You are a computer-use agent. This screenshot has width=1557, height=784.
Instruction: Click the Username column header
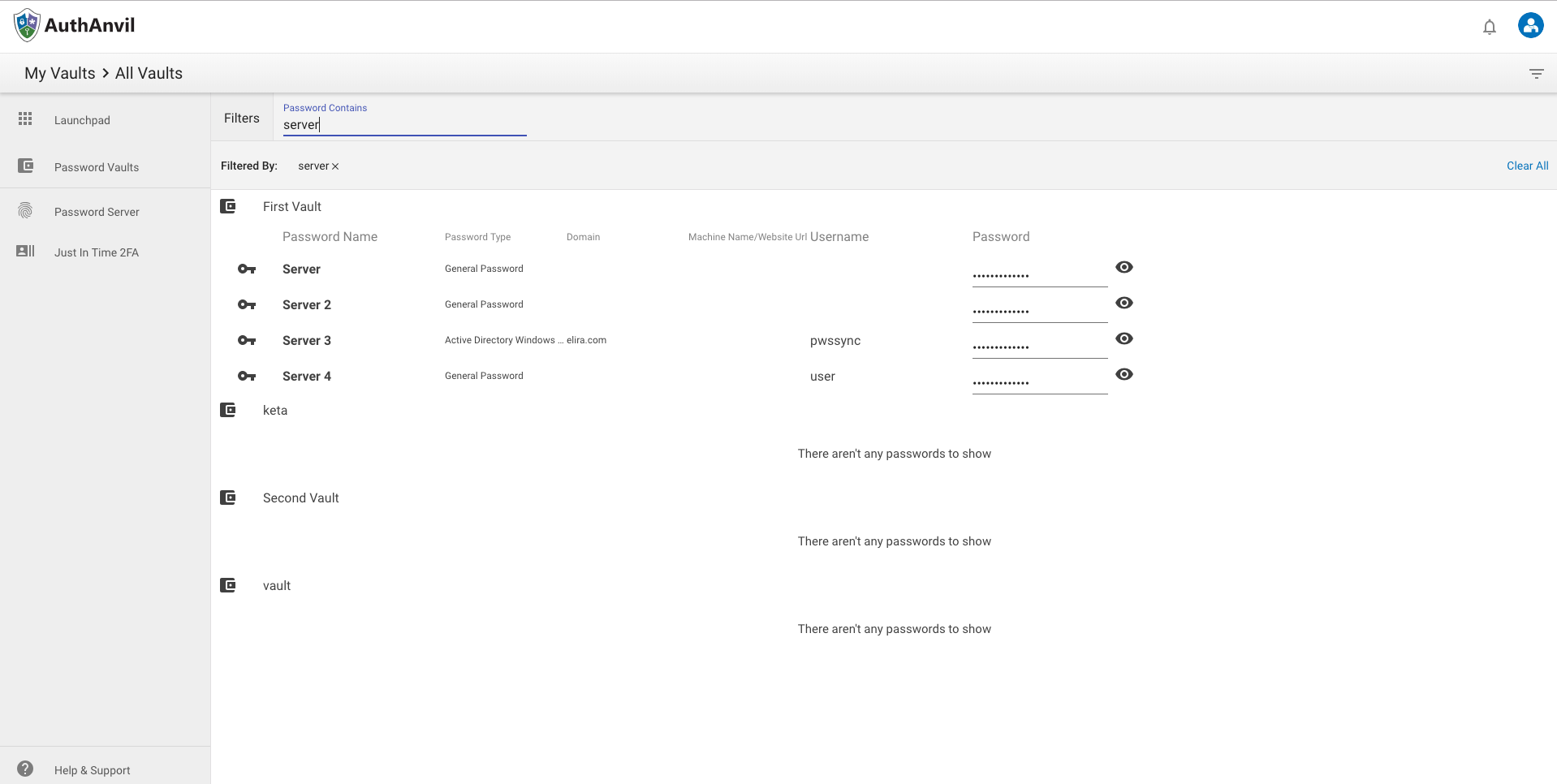(839, 237)
